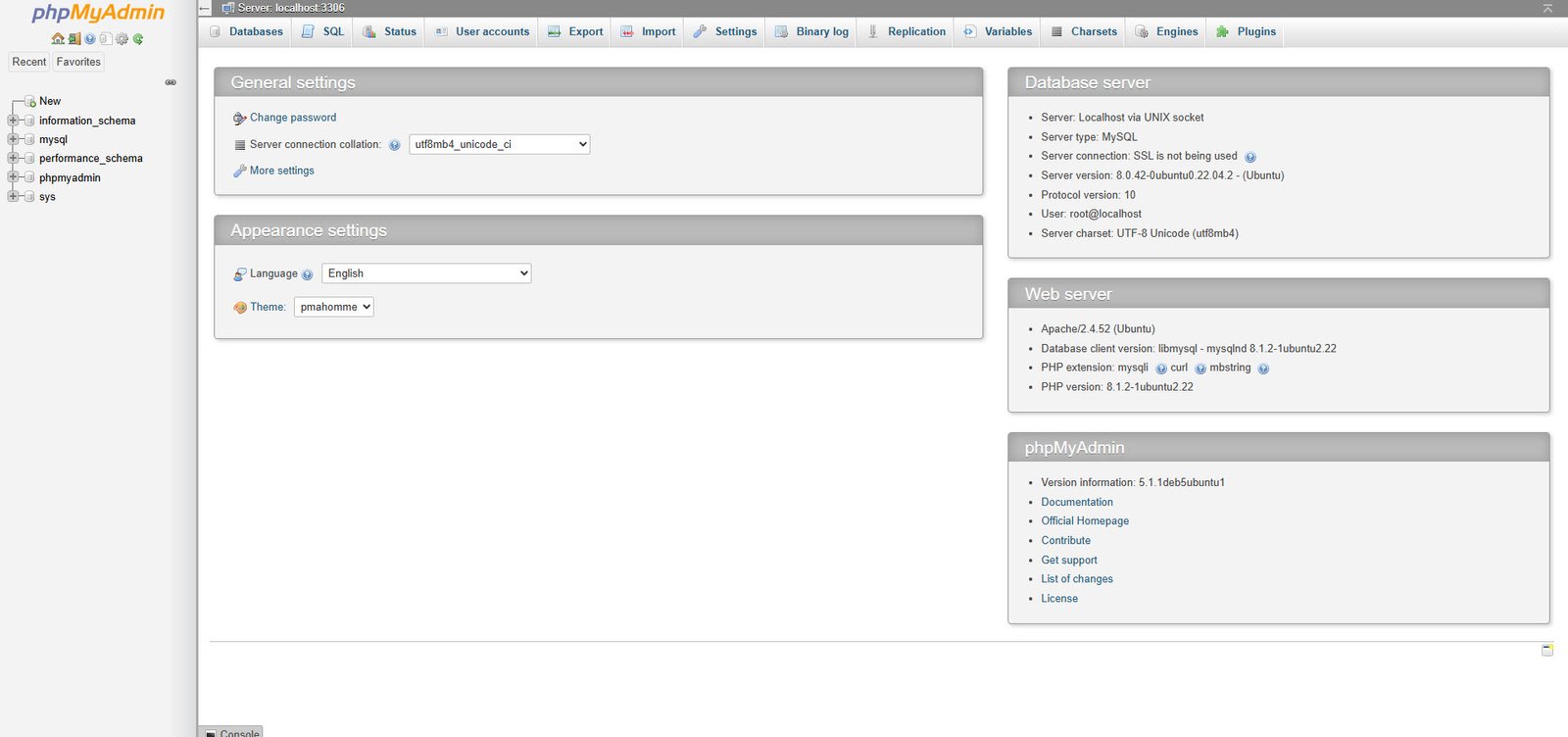Open the Replication tab
The image size is (1568, 737).
click(x=906, y=31)
